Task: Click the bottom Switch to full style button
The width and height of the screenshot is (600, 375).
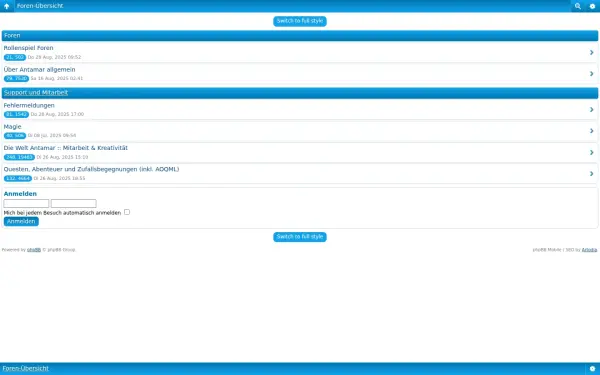Action: point(300,237)
